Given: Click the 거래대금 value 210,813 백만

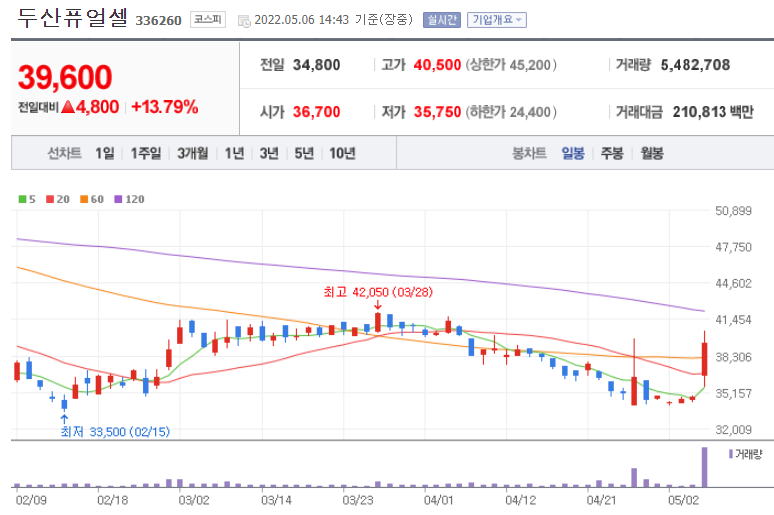Looking at the screenshot, I should click(713, 112).
